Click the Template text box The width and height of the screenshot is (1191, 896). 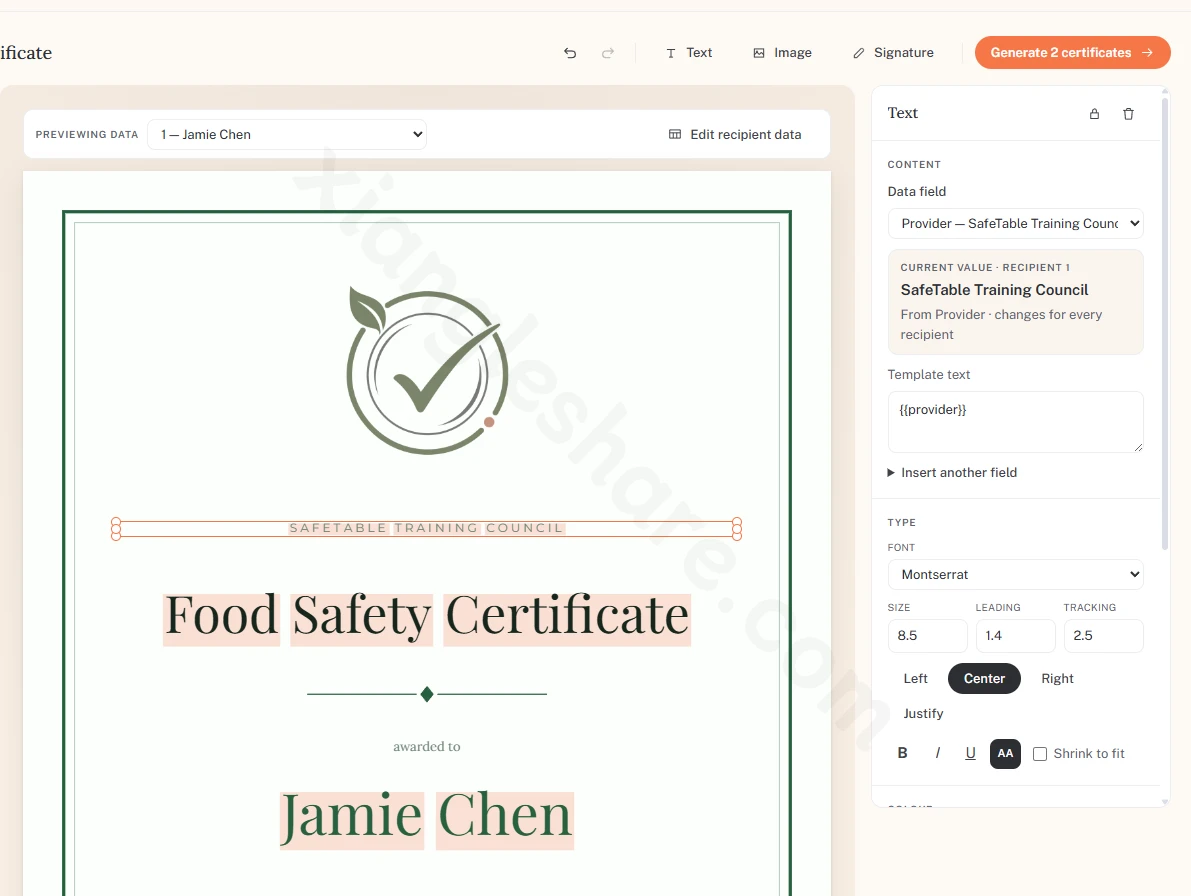pos(1016,422)
